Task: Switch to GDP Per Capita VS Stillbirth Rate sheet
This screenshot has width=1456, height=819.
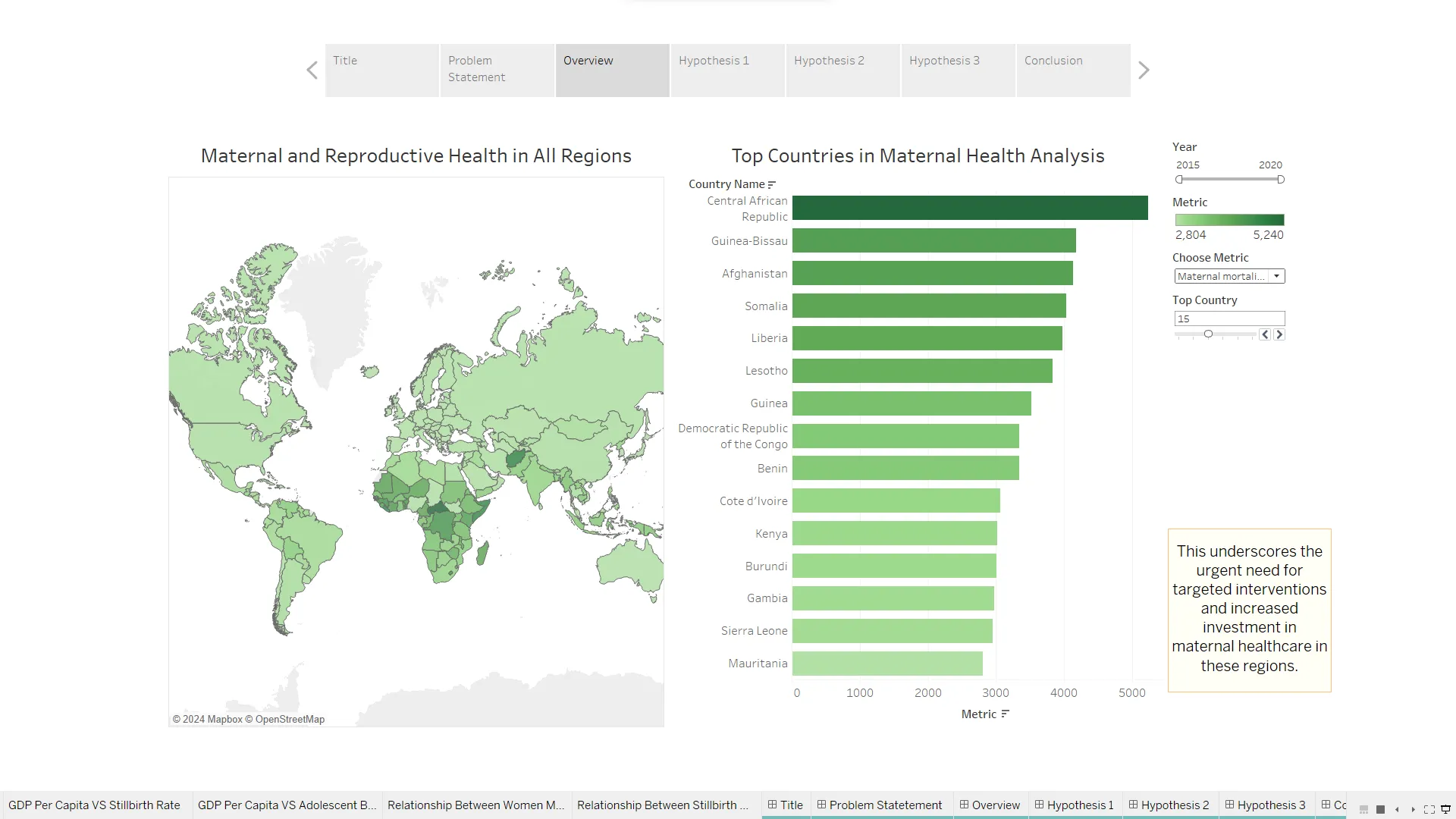Action: 94,805
